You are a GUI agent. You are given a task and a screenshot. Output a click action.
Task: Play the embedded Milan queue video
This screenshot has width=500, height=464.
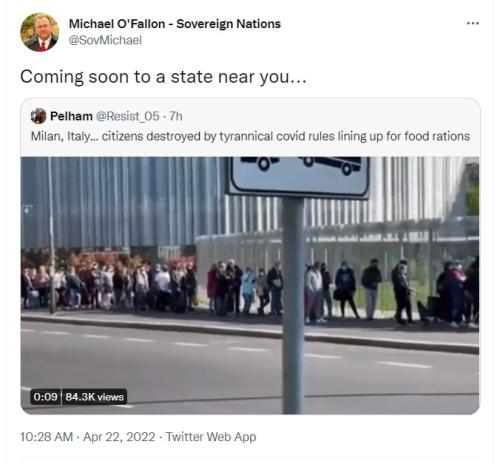click(x=250, y=285)
